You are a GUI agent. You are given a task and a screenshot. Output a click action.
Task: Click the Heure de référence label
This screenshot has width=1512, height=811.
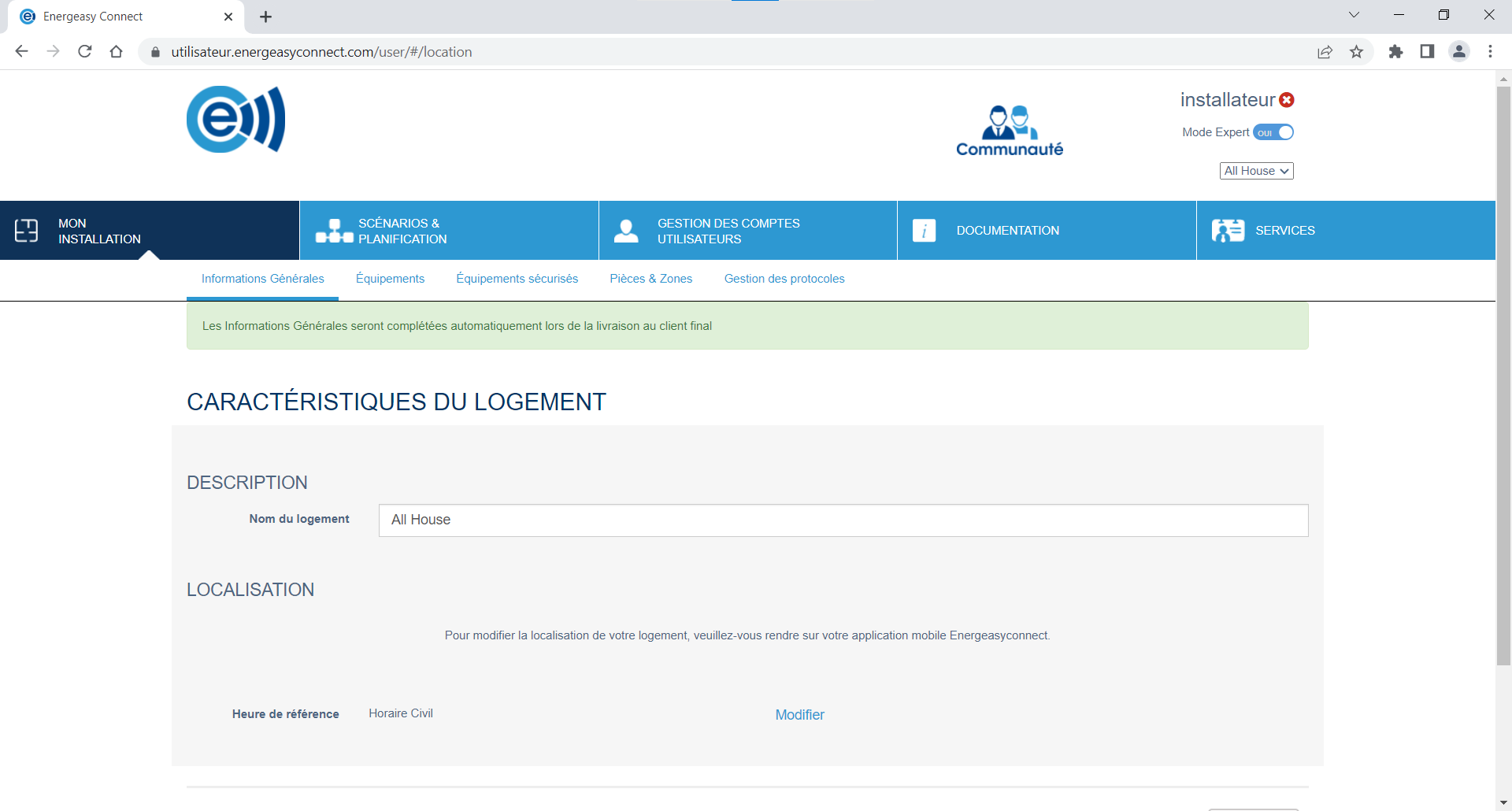(285, 714)
